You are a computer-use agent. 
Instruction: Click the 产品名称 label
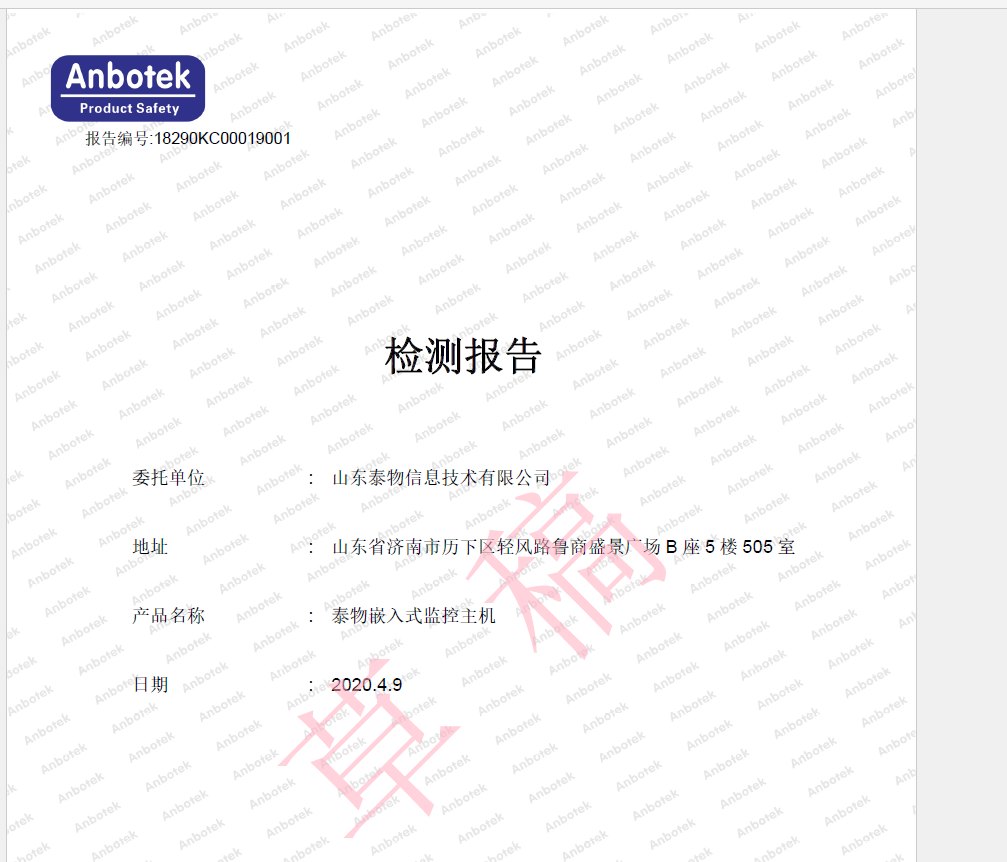pos(168,615)
